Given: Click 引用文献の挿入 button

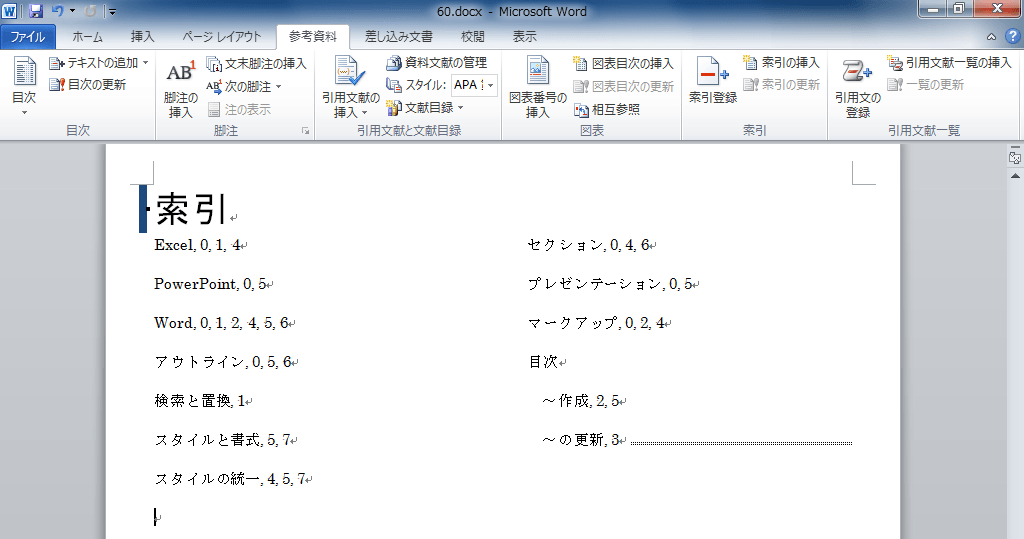Looking at the screenshot, I should tap(351, 88).
